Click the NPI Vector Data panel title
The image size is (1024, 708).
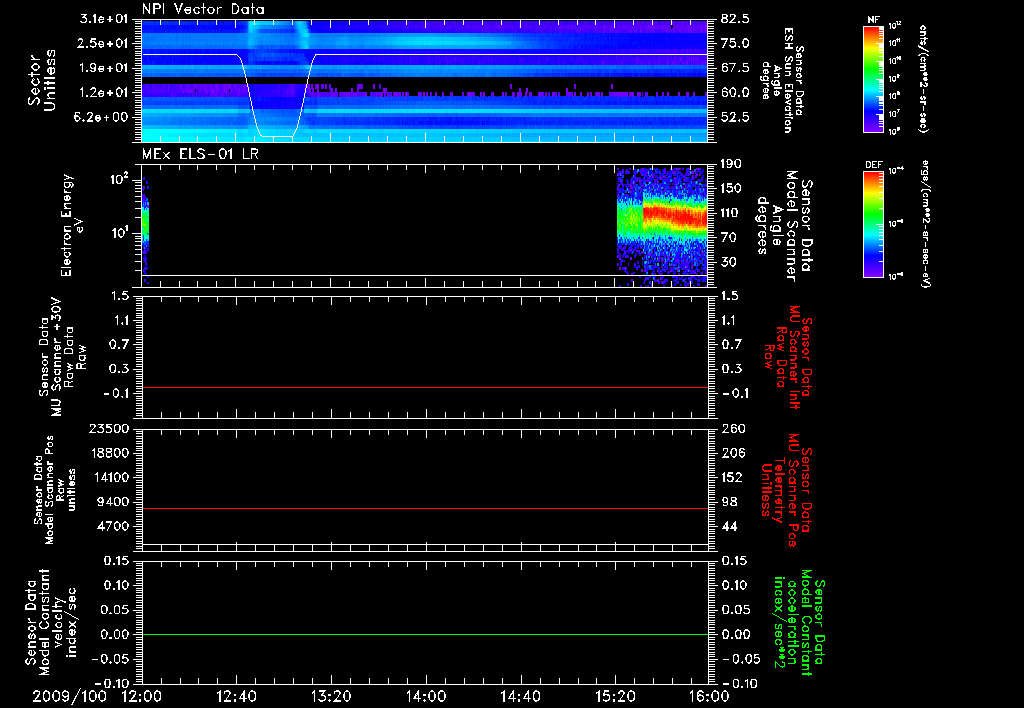click(x=203, y=9)
